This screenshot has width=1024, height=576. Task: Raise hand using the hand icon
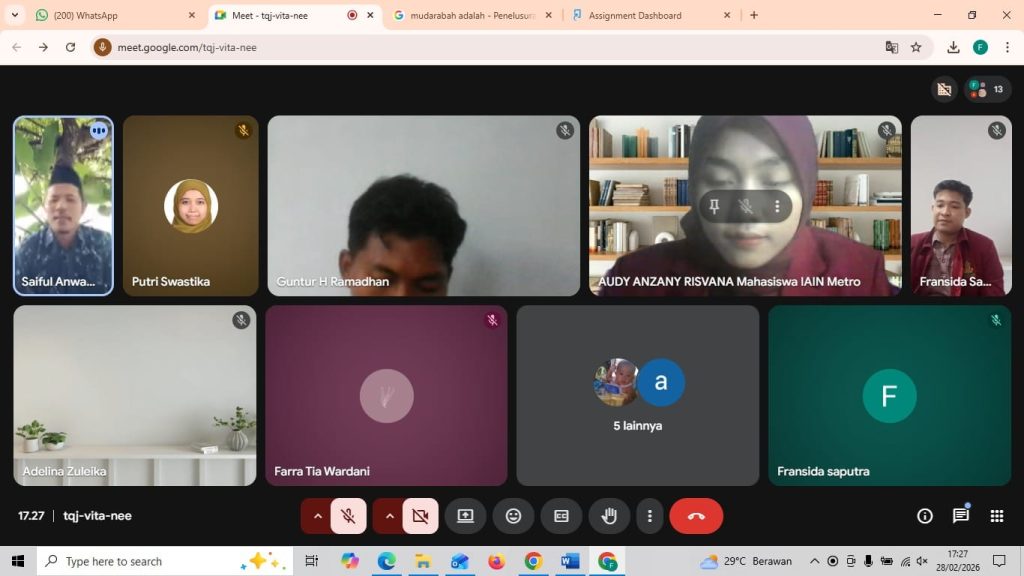[x=609, y=516]
